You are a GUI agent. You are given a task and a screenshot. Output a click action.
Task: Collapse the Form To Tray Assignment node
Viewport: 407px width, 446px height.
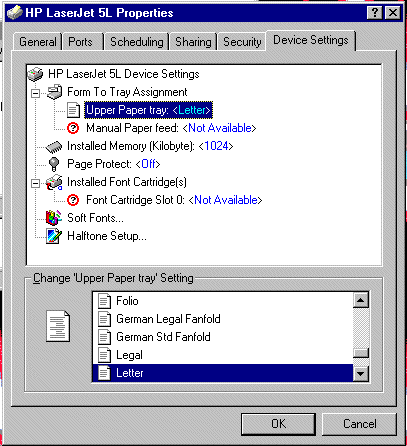pyautogui.click(x=35, y=93)
